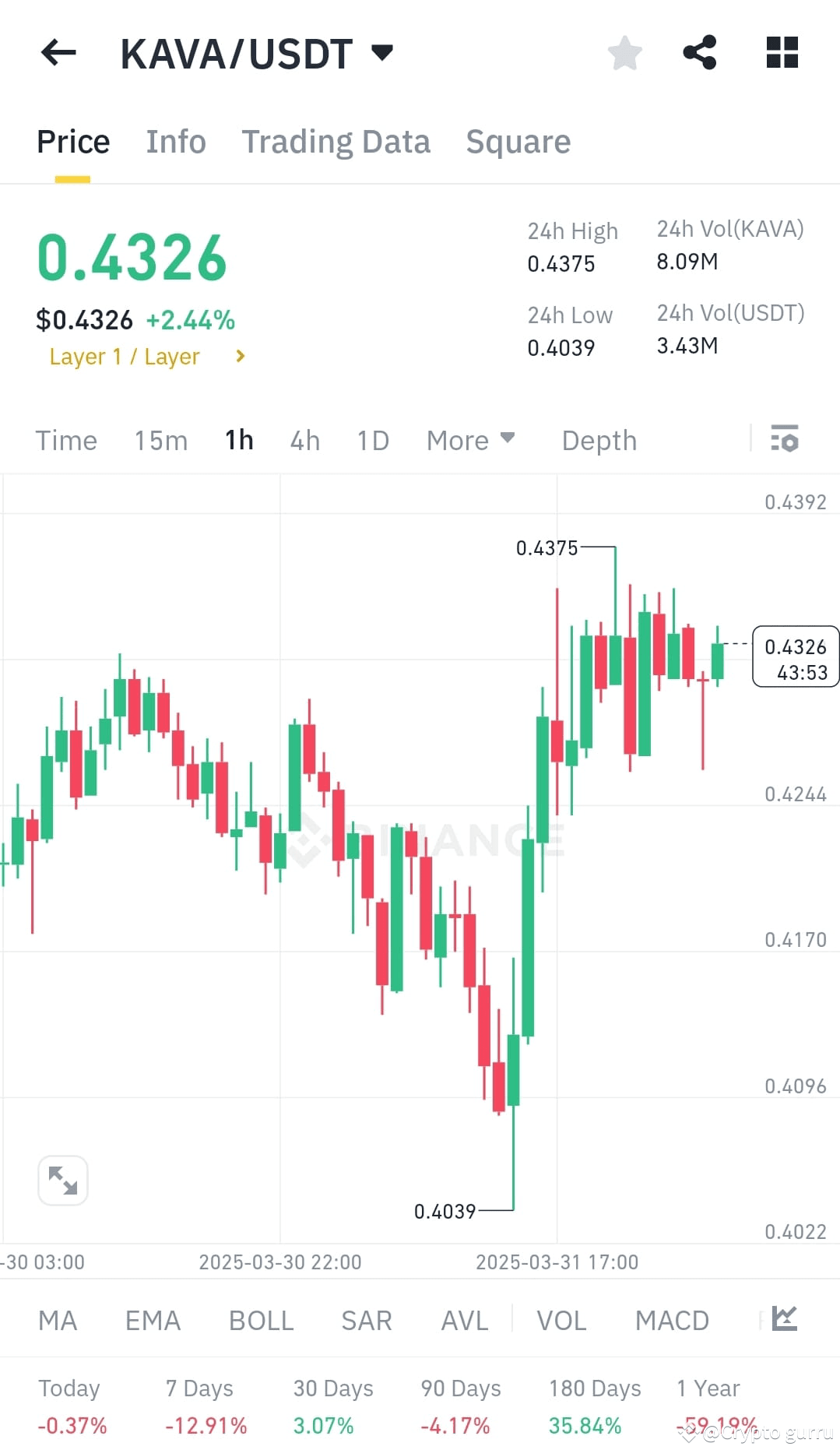Select the VOL indicator
This screenshot has width=840, height=1450.
pos(561,1320)
